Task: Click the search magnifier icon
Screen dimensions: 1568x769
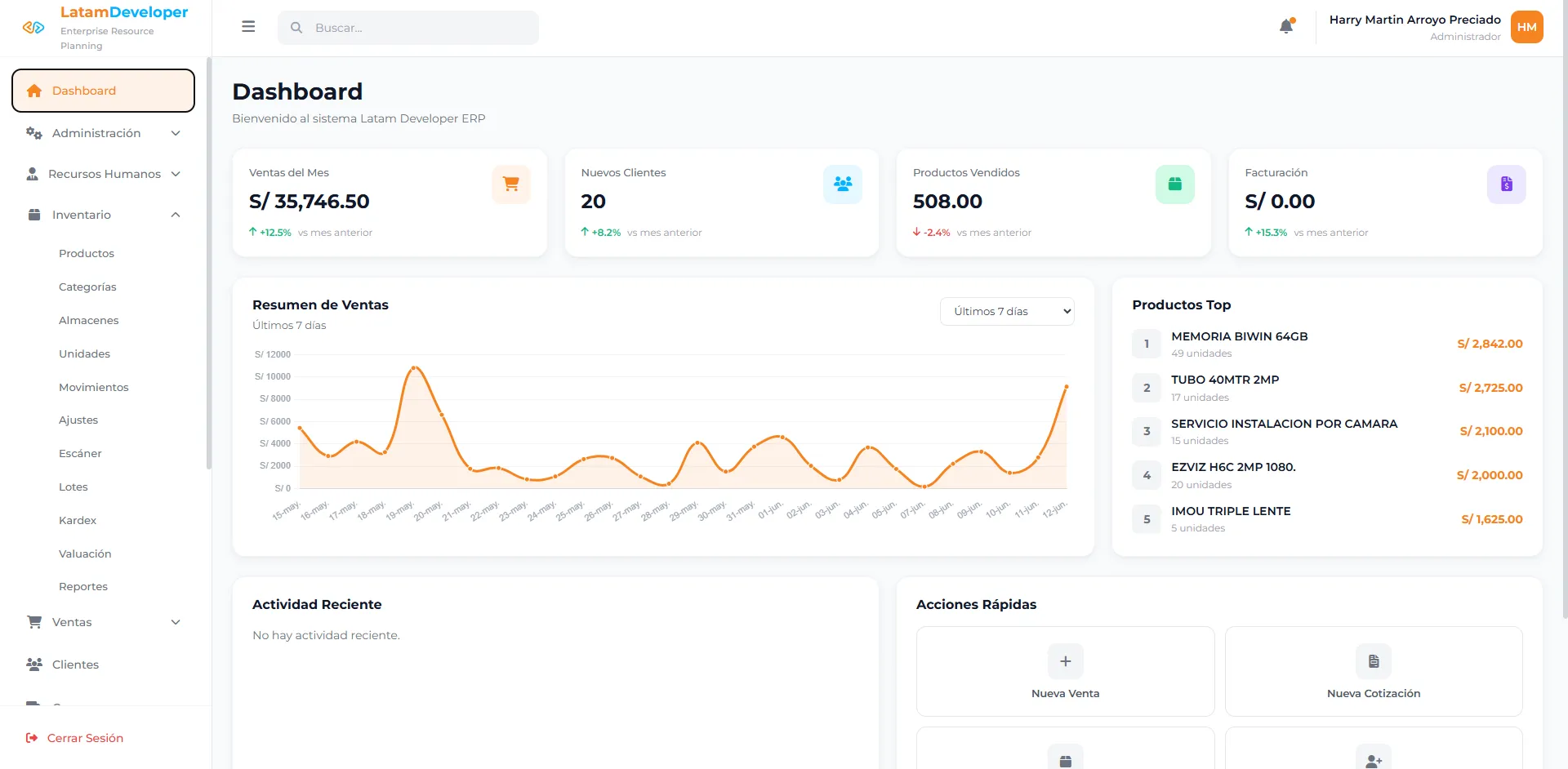Action: [296, 28]
